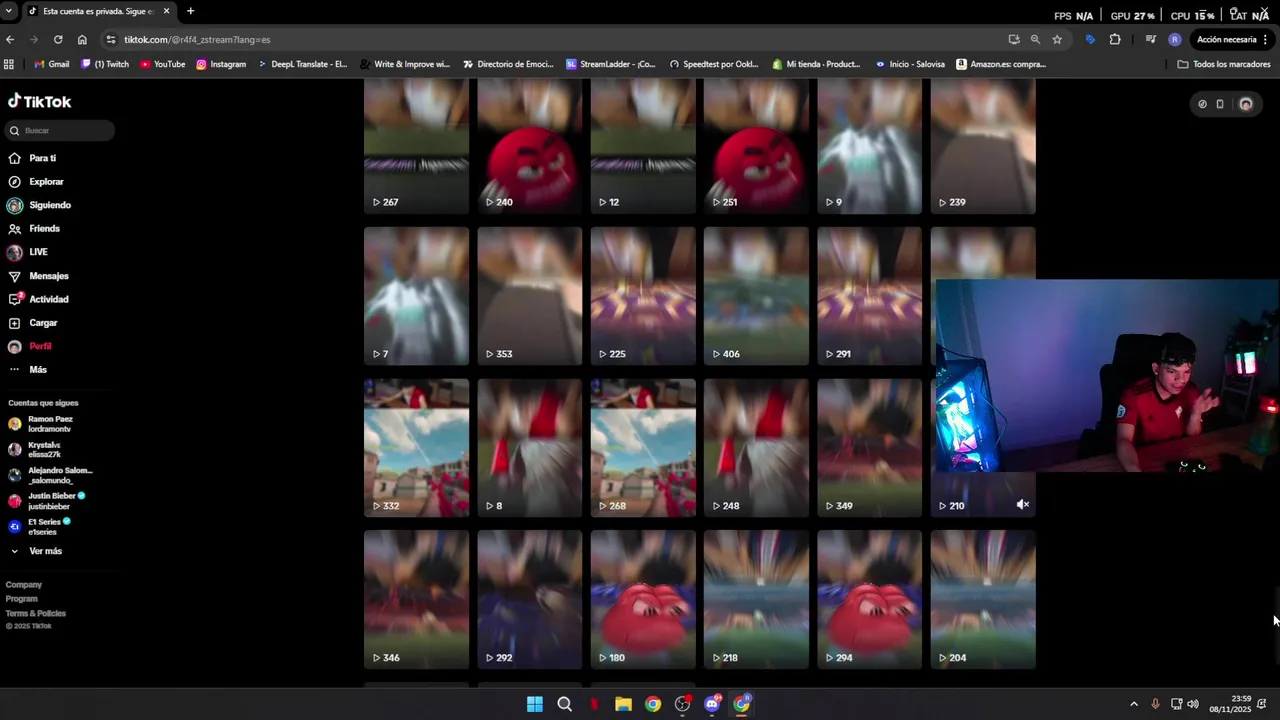This screenshot has height=720, width=1280.
Task: Expand Company footer section
Action: [x=24, y=585]
